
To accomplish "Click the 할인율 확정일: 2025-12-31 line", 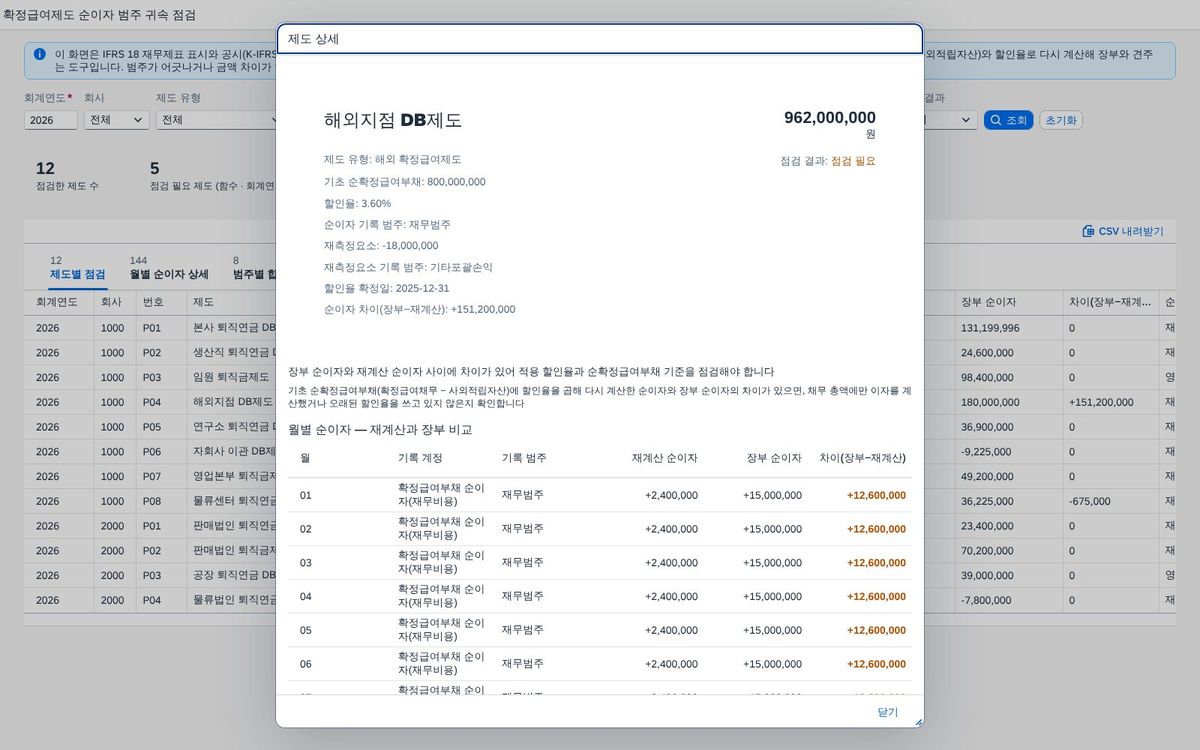I will pos(386,288).
